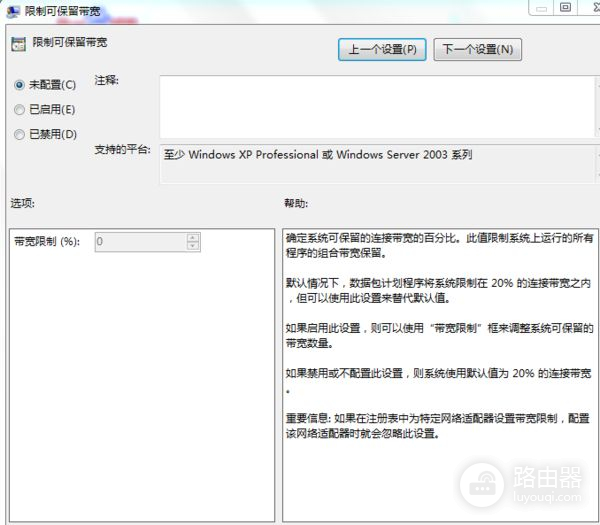The image size is (600, 525).
Task: Click the 支持的平台 text box
Action: (x=377, y=164)
